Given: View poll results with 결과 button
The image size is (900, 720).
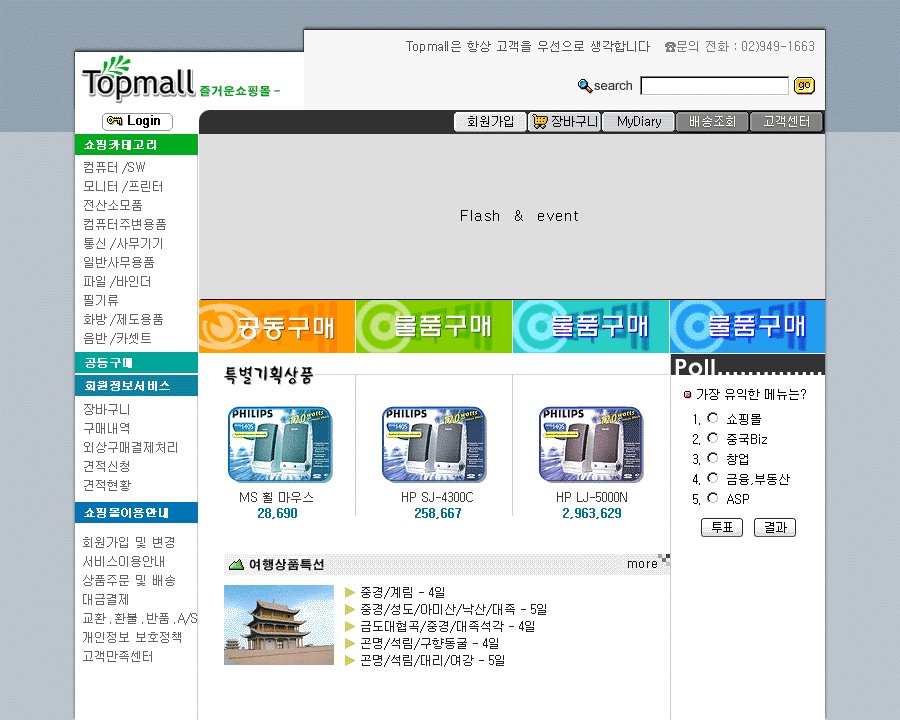Looking at the screenshot, I should 774,527.
